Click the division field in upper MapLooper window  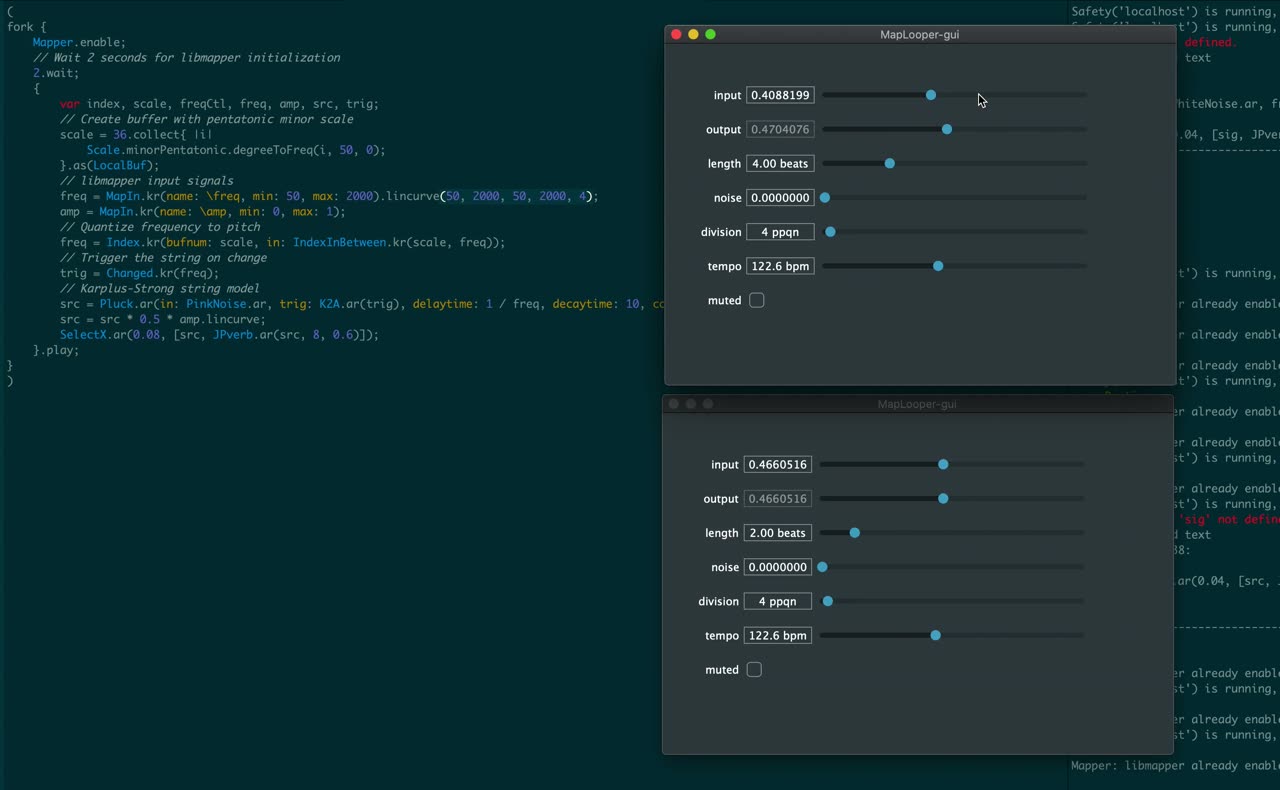780,232
